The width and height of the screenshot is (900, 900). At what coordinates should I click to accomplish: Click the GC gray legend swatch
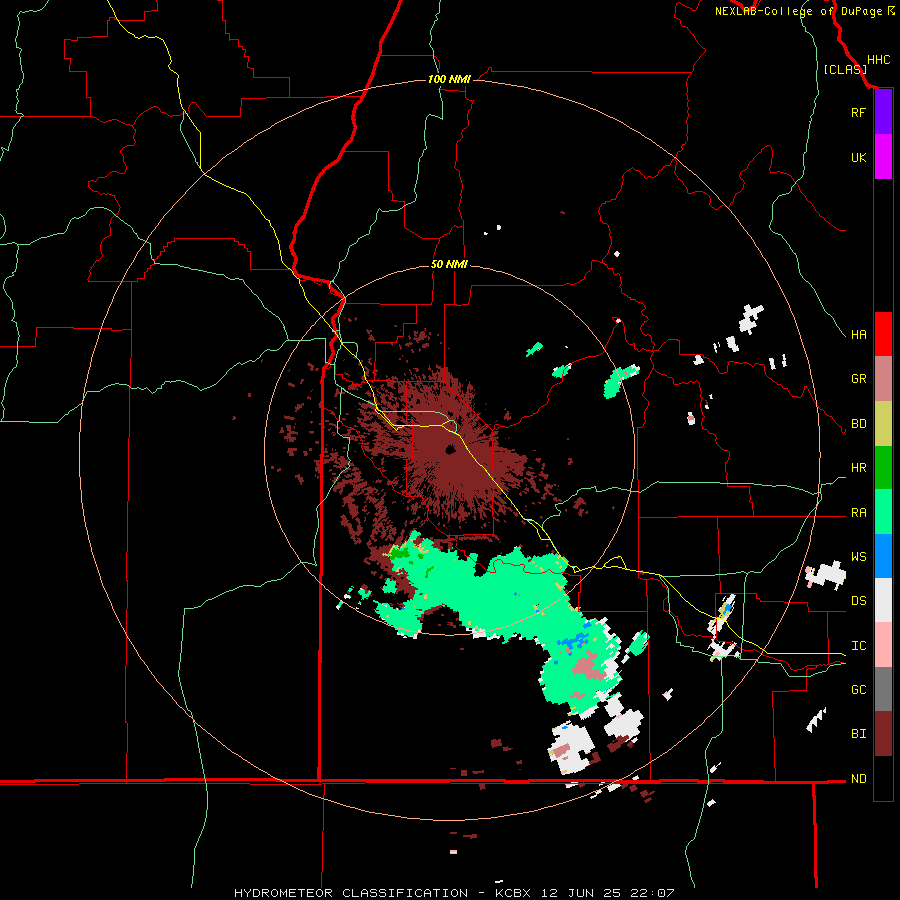pos(883,689)
